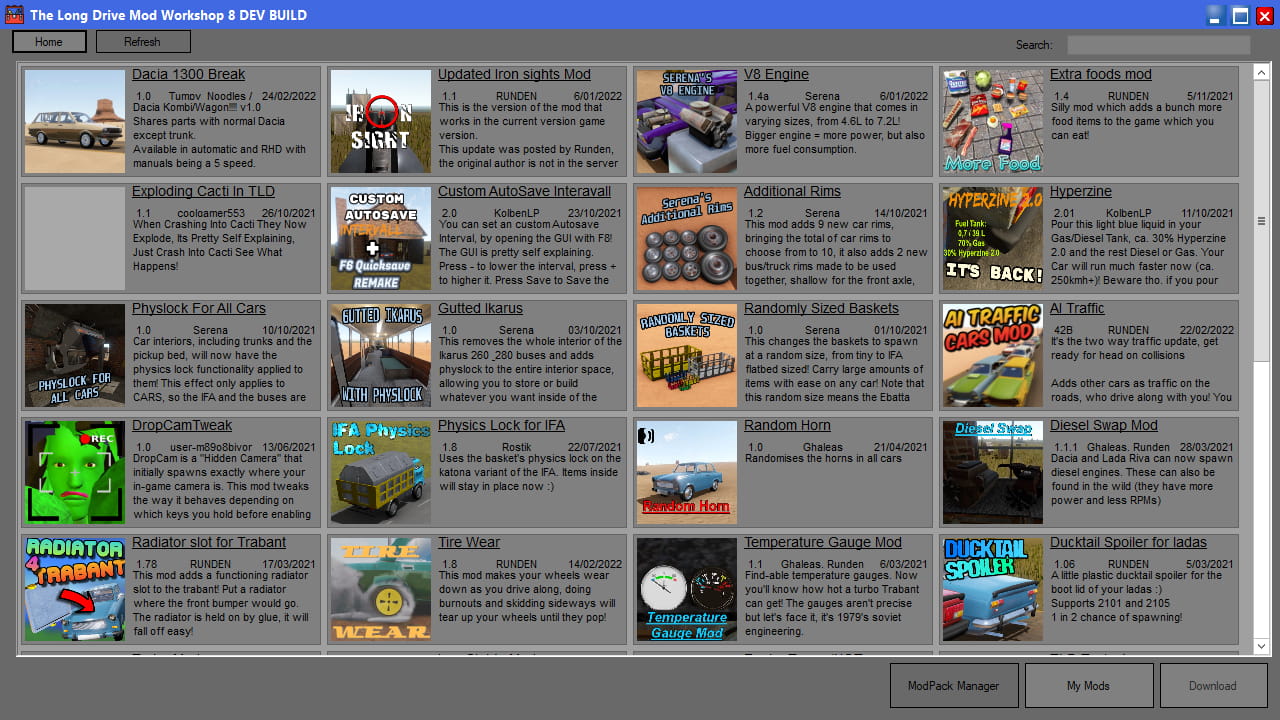Image resolution: width=1280 pixels, height=720 pixels.
Task: Click the DropCamTweak title link
Action: click(x=182, y=426)
